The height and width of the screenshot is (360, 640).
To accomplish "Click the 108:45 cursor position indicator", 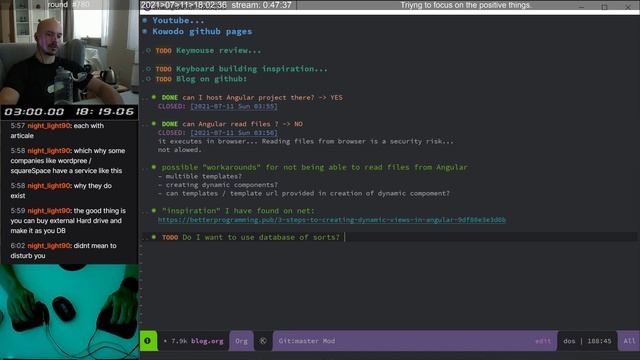I will 599,341.
